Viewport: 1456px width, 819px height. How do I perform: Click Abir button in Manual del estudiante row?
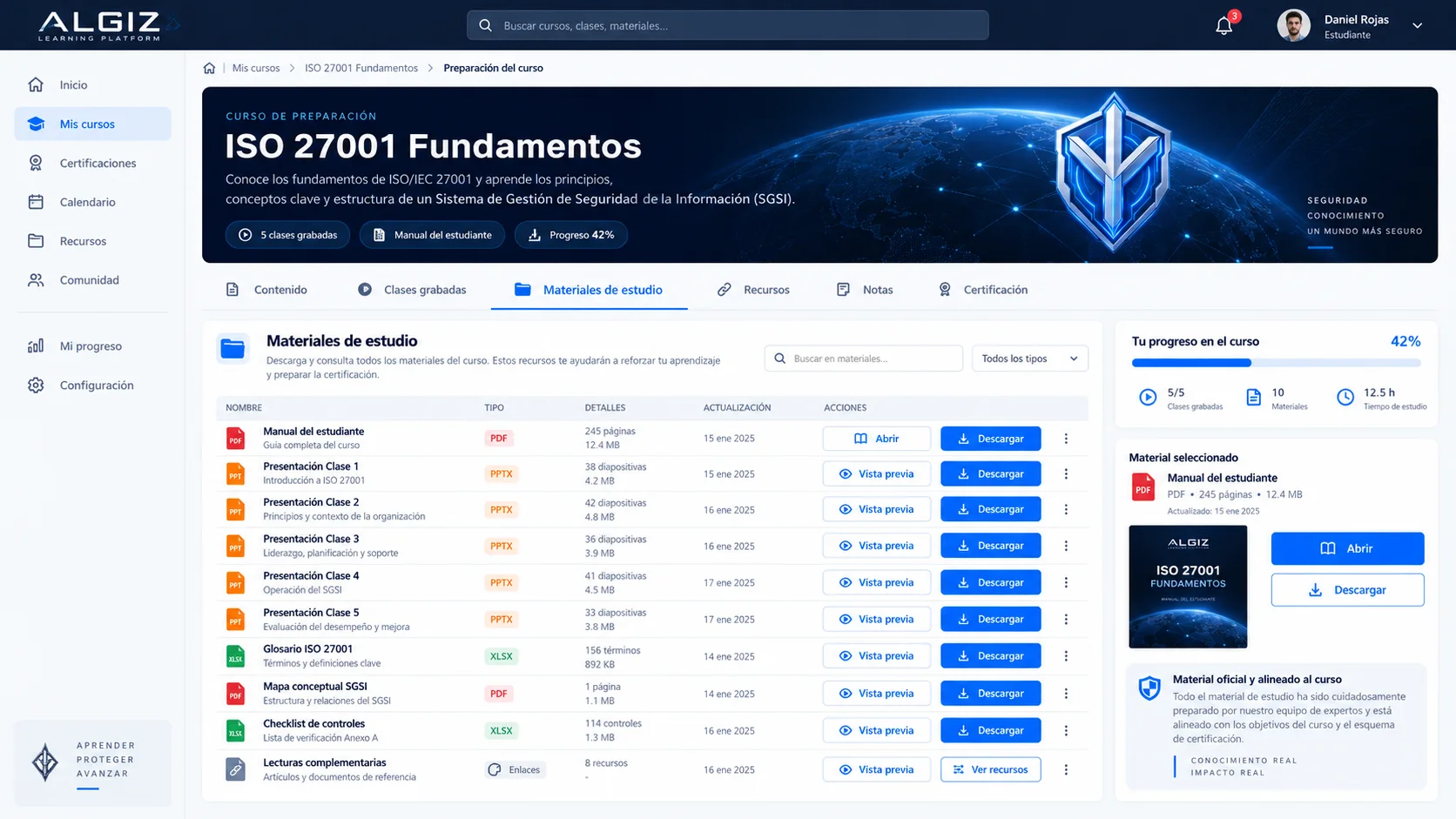click(x=877, y=439)
